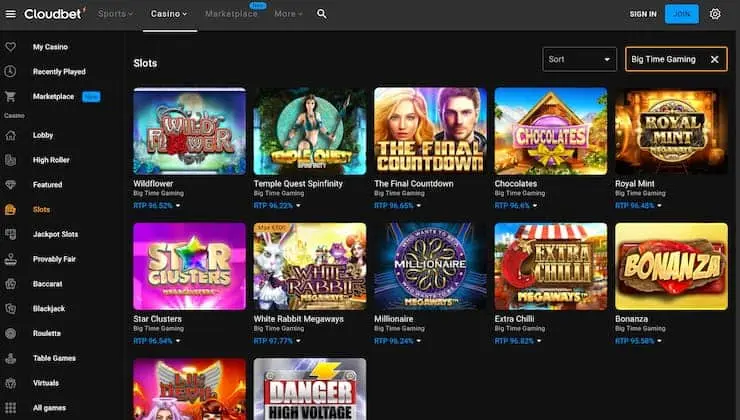Open The Final Countdown thumbnail
740x420 pixels.
click(x=430, y=131)
